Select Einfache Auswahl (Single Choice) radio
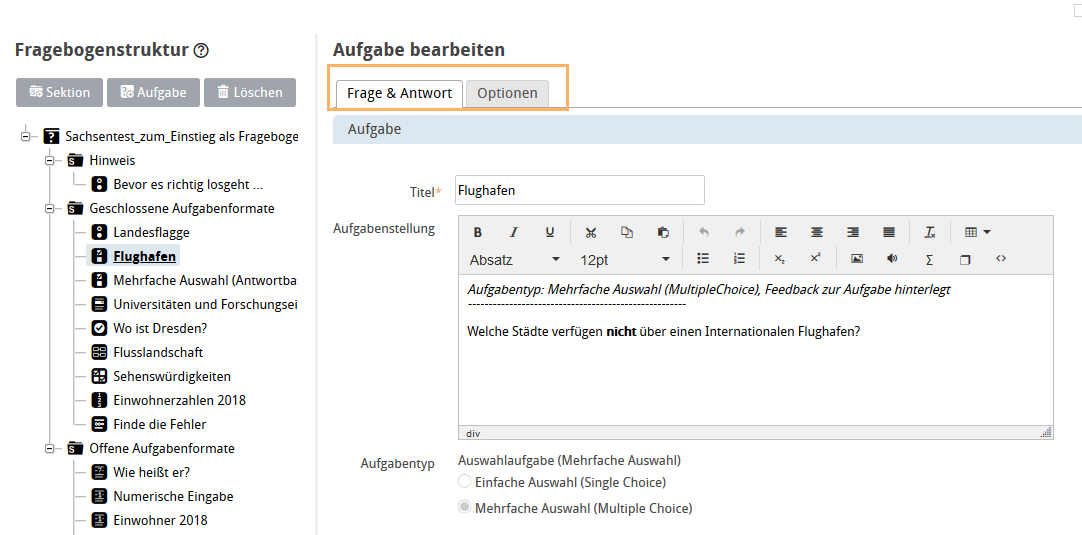This screenshot has width=1082, height=535. coord(465,482)
